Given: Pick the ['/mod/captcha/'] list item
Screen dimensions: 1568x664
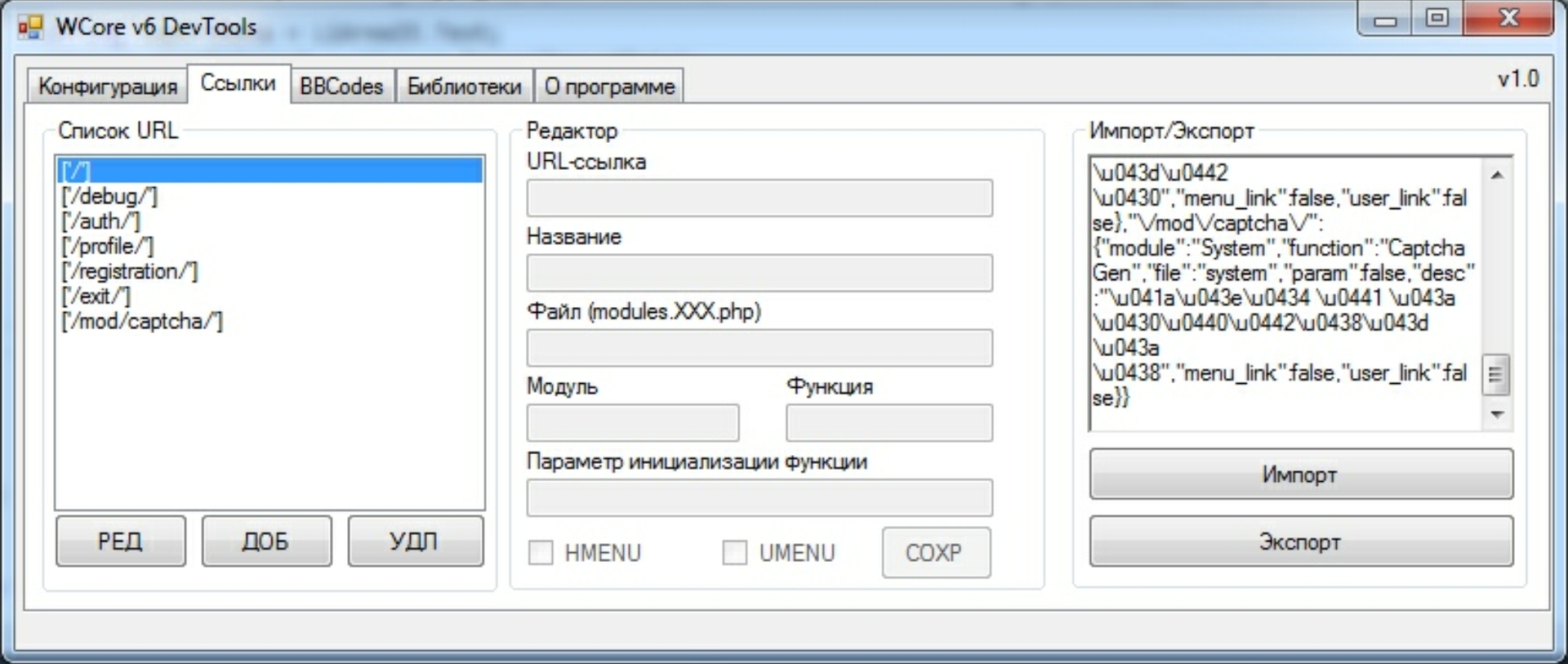Looking at the screenshot, I should 142,322.
